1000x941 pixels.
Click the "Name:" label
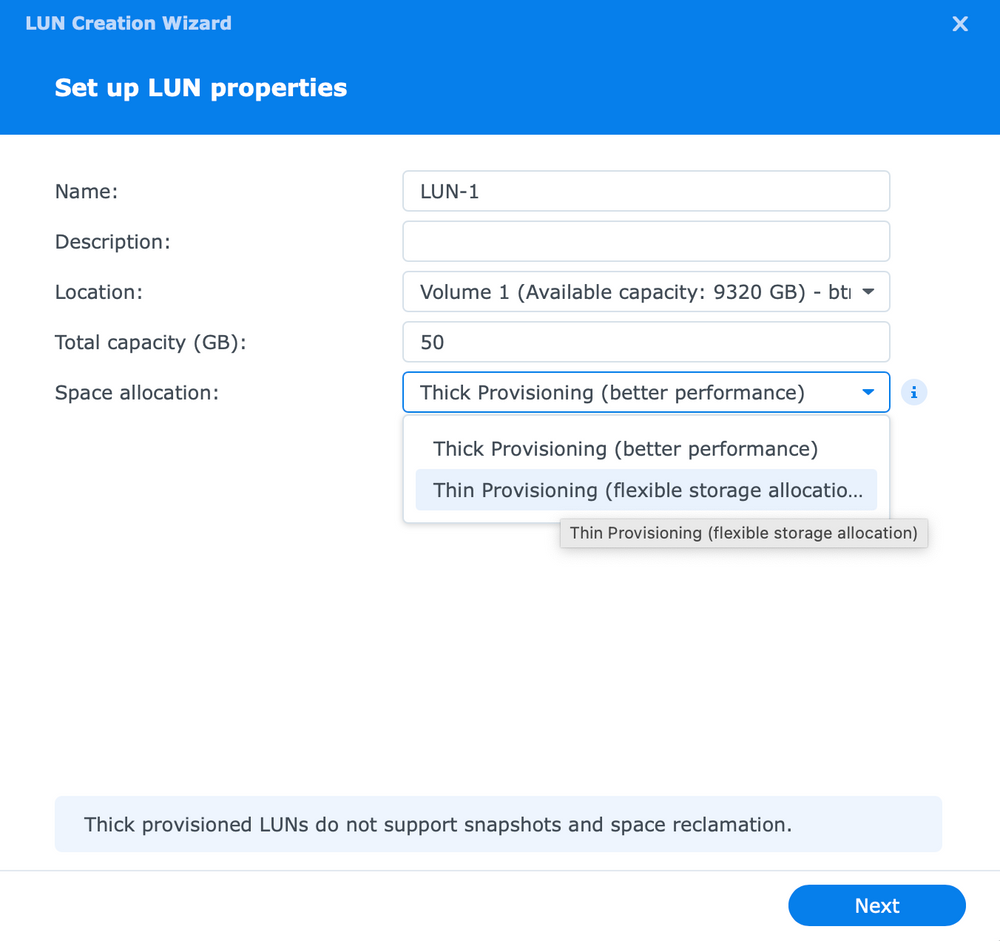point(86,191)
